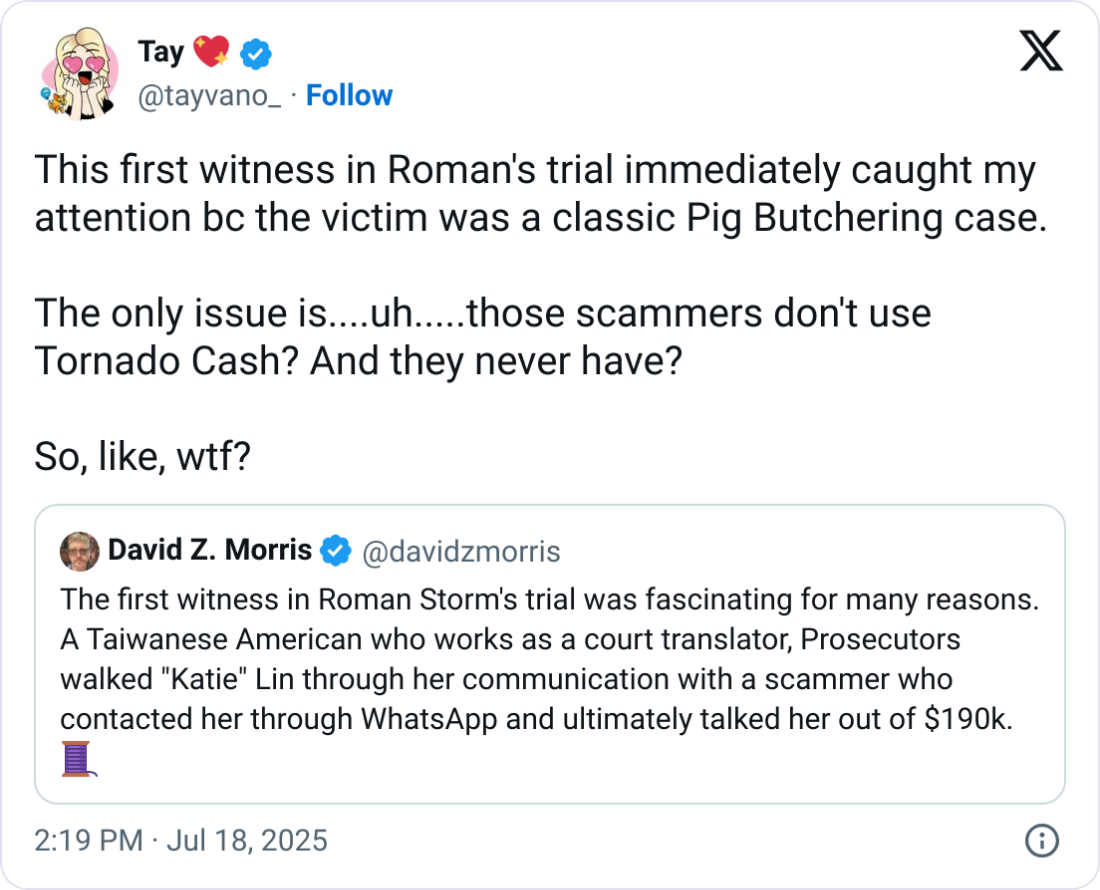Image resolution: width=1100 pixels, height=890 pixels.
Task: Open the X logo link
Action: tap(1041, 52)
